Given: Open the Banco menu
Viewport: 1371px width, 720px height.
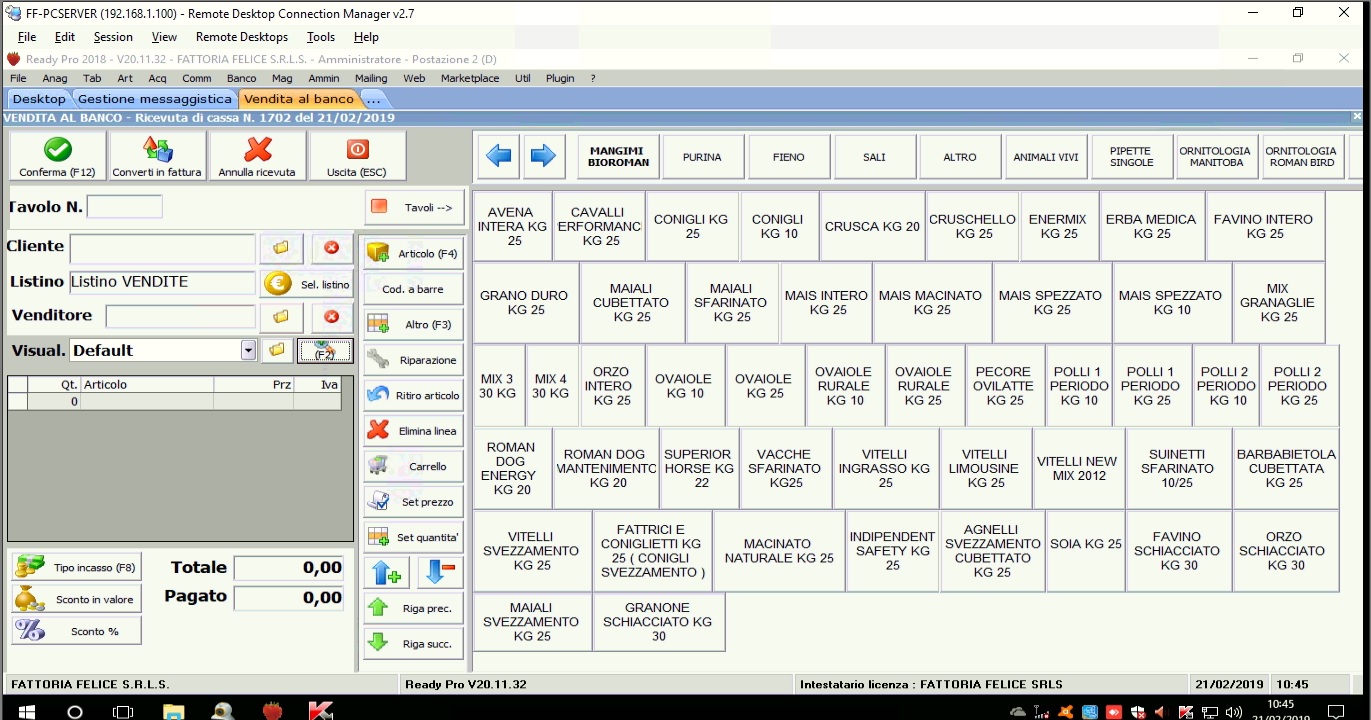Looking at the screenshot, I should click(241, 78).
